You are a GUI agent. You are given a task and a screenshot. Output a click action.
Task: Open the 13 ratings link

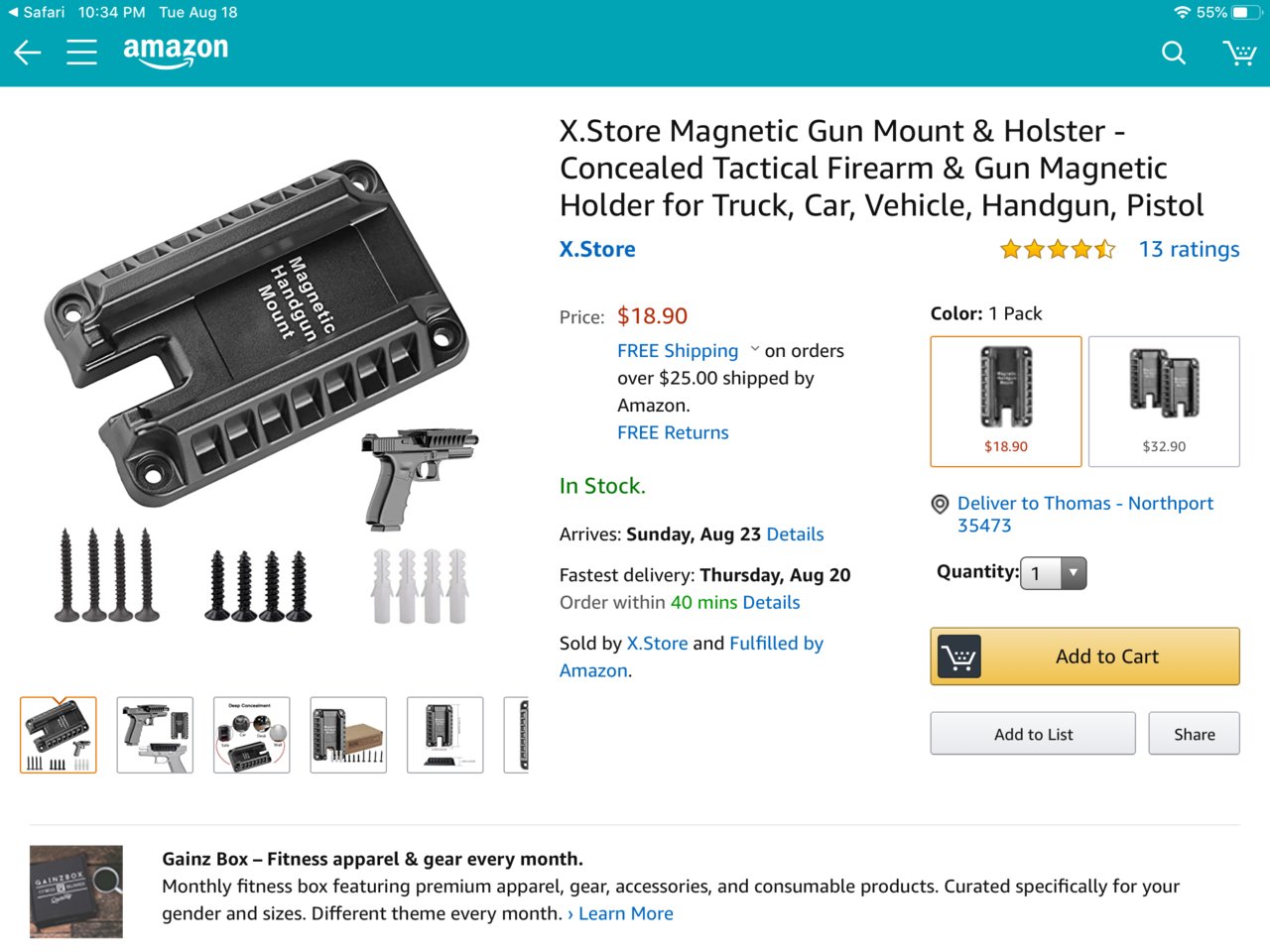coord(1189,250)
